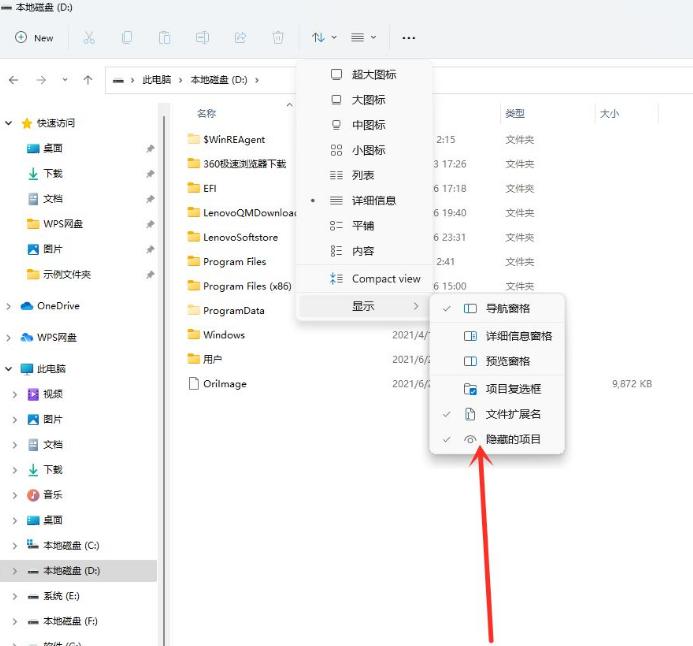The height and width of the screenshot is (646, 693).
Task: Select 内容 view option
Action: pyautogui.click(x=364, y=251)
